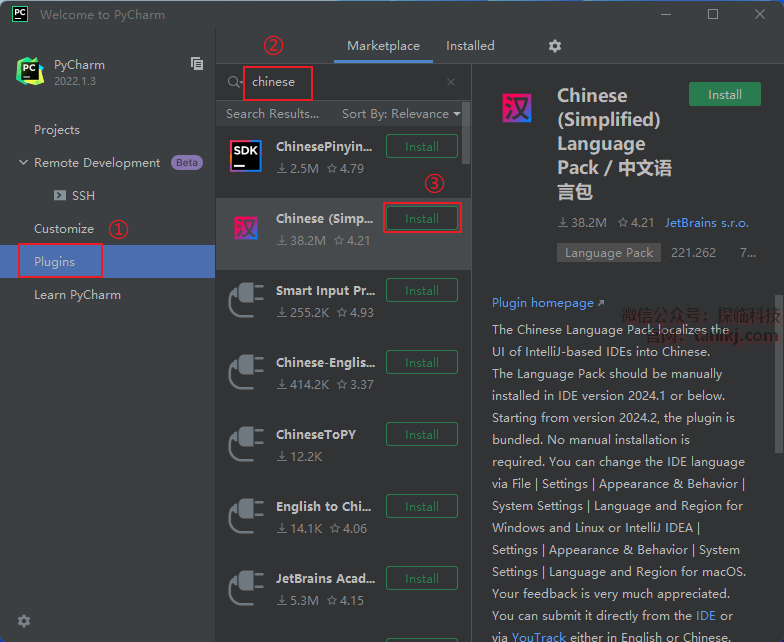The image size is (784, 642).
Task: Click the SSH terminal icon
Action: click(60, 195)
